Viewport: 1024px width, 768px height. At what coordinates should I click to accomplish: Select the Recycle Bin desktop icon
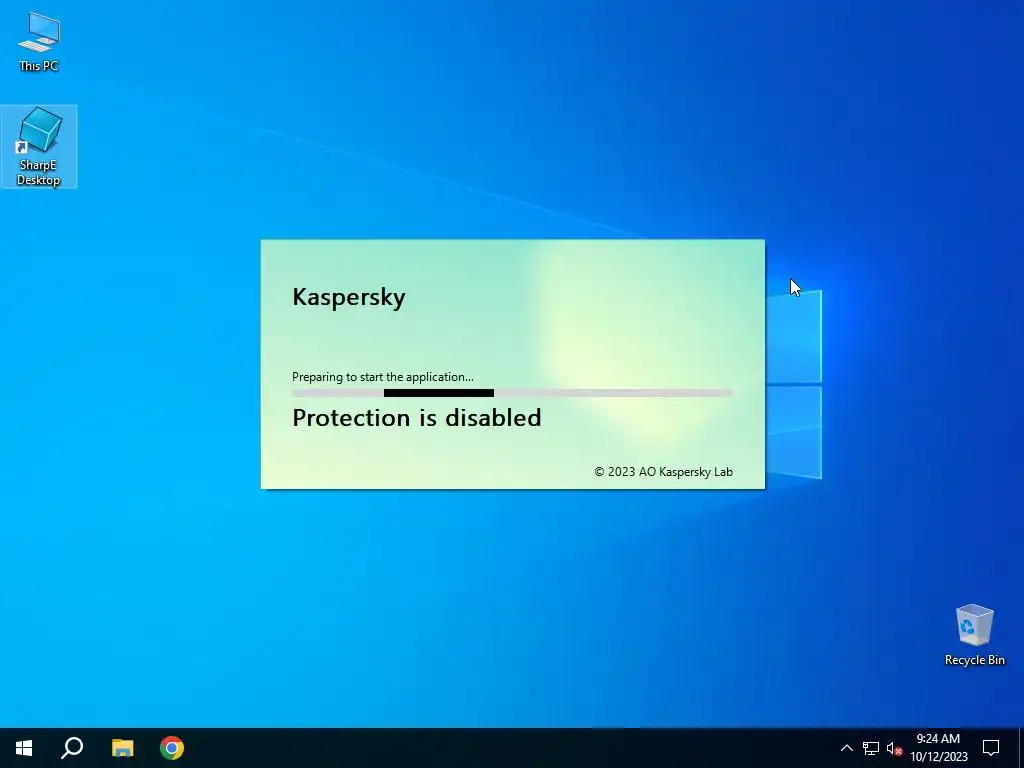[974, 635]
